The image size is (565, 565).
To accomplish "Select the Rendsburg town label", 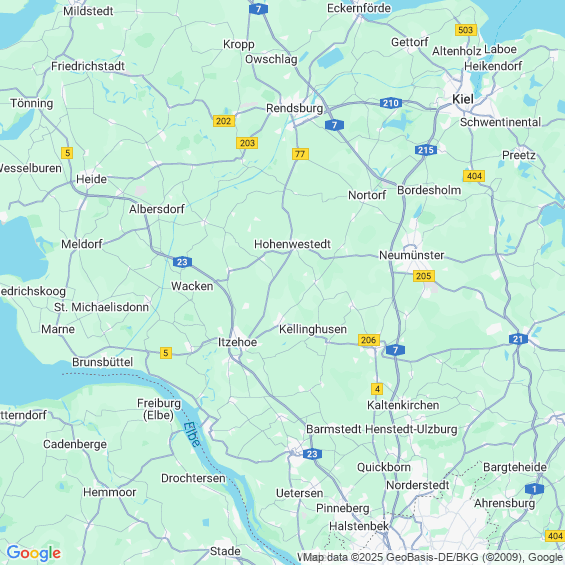I will tap(294, 108).
